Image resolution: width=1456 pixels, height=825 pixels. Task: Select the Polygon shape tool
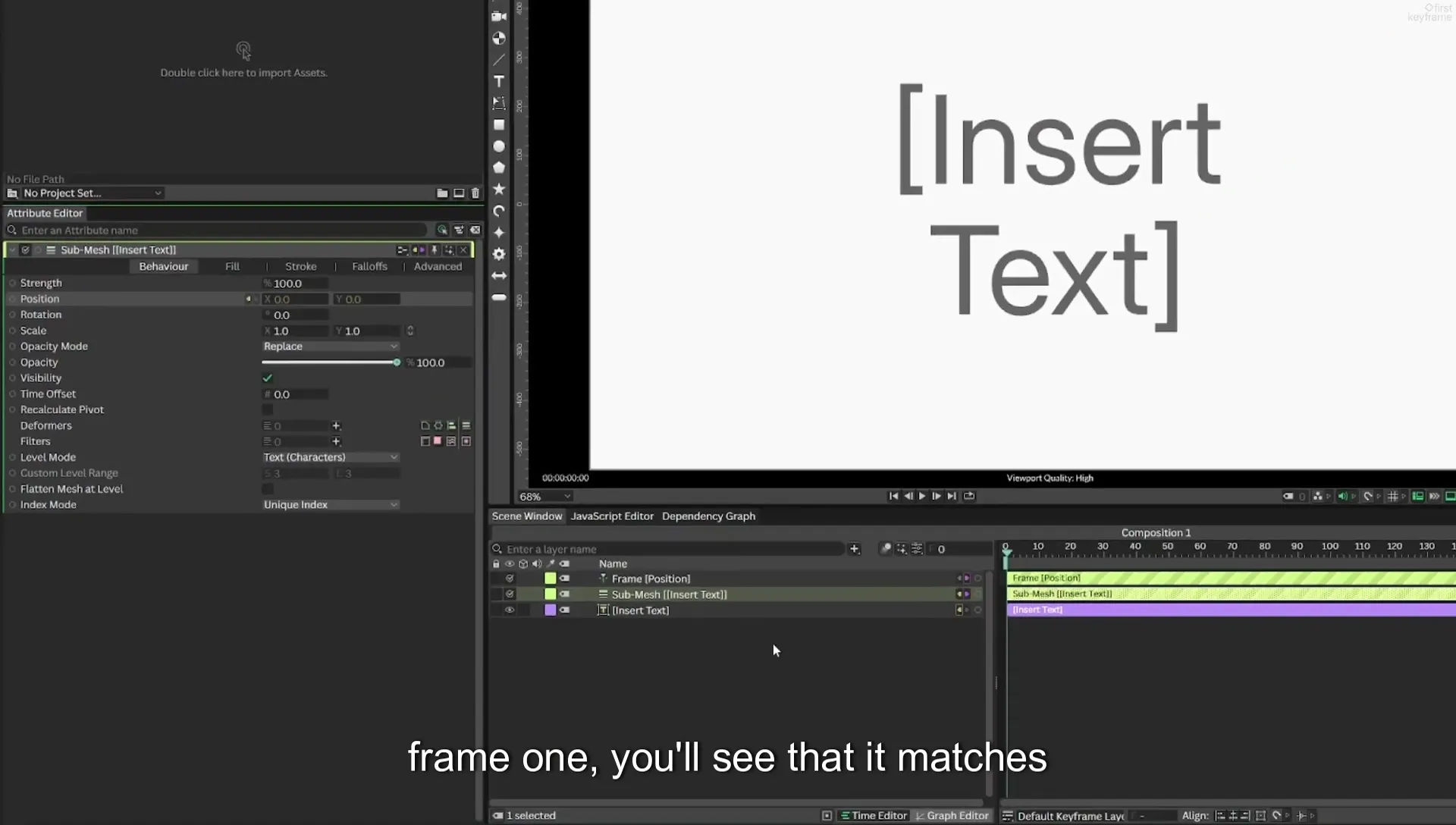coord(499,168)
